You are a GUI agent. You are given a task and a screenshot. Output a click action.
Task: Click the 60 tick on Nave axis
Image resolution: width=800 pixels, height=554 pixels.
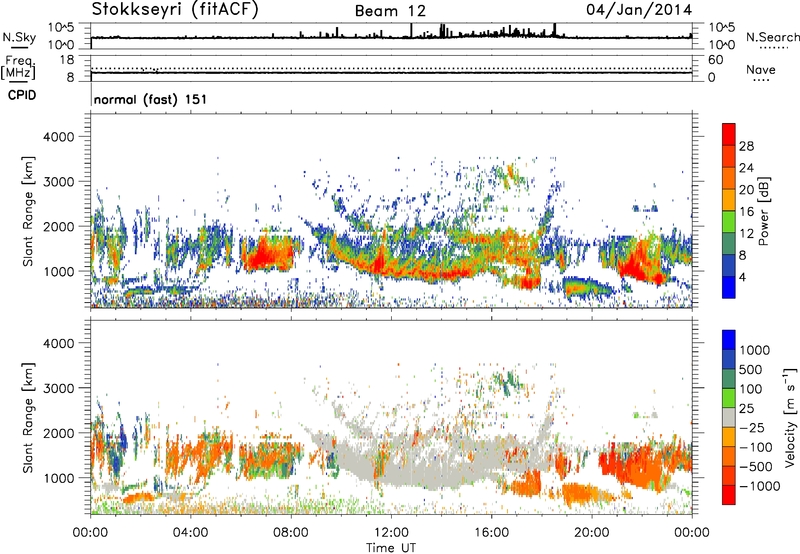click(715, 60)
